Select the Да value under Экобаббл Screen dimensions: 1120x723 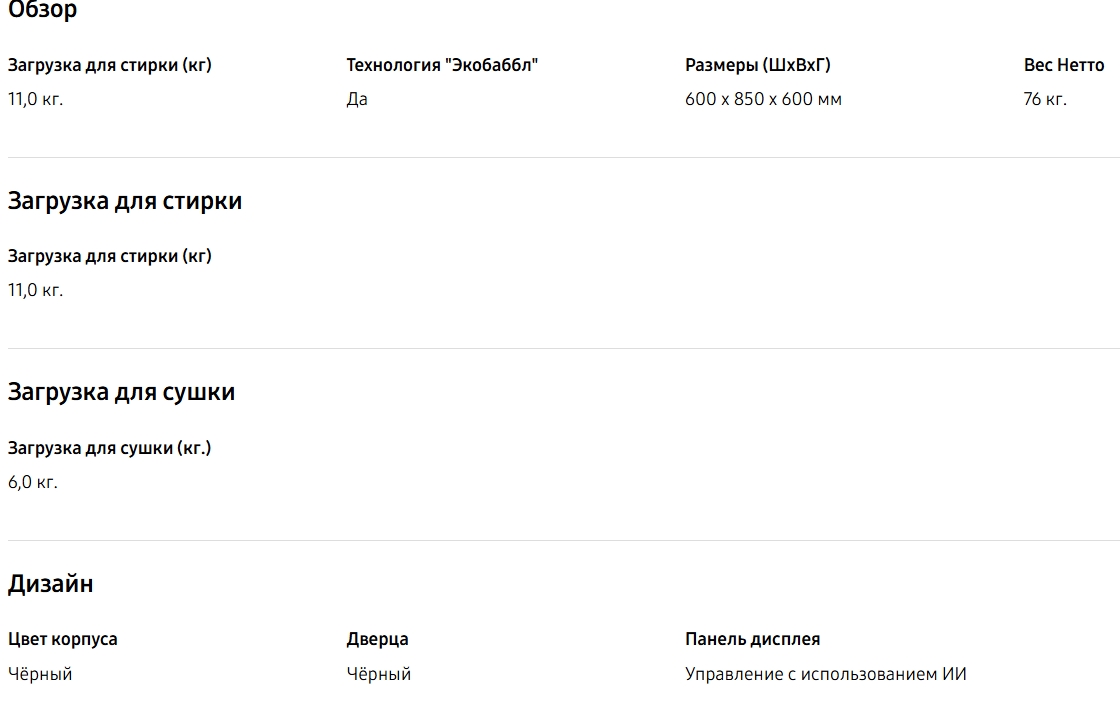(x=357, y=99)
